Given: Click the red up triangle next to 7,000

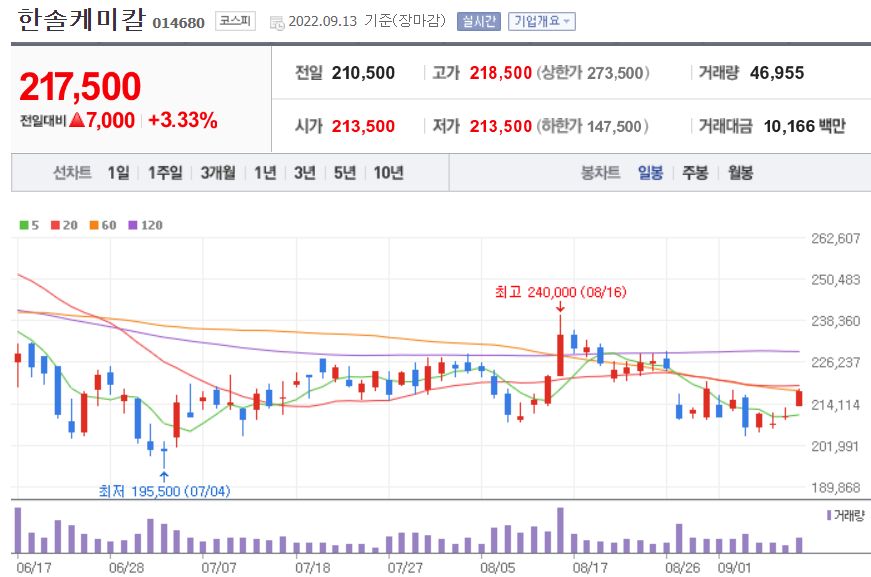Looking at the screenshot, I should pyautogui.click(x=77, y=119).
